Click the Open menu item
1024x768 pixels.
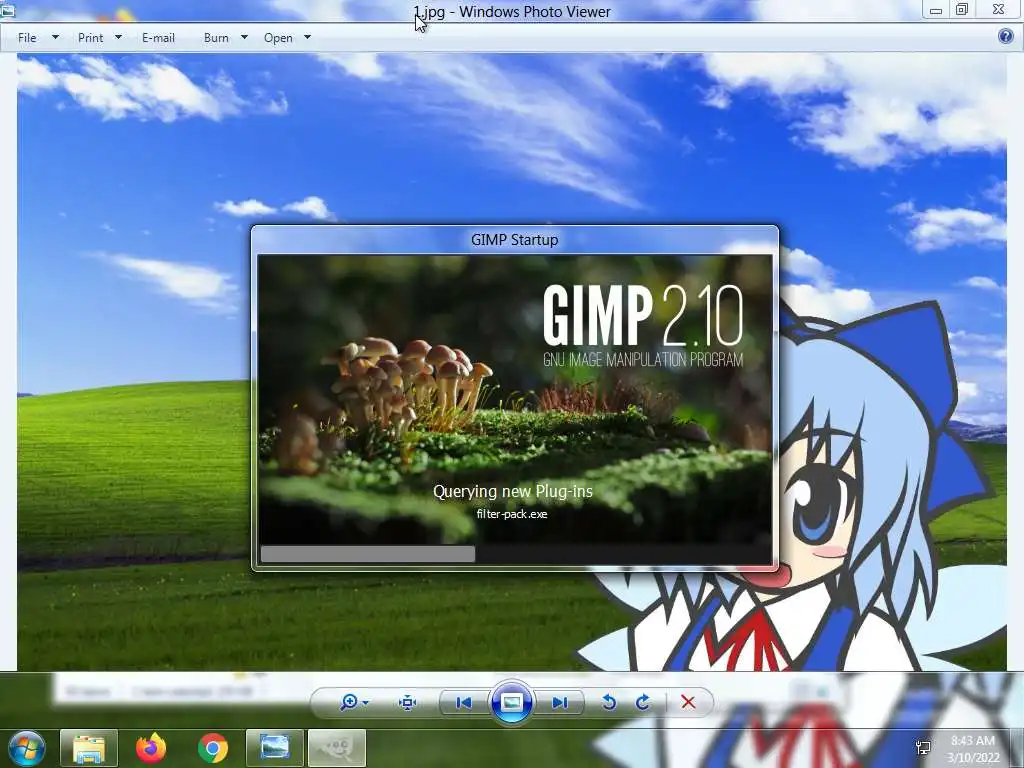pos(278,38)
